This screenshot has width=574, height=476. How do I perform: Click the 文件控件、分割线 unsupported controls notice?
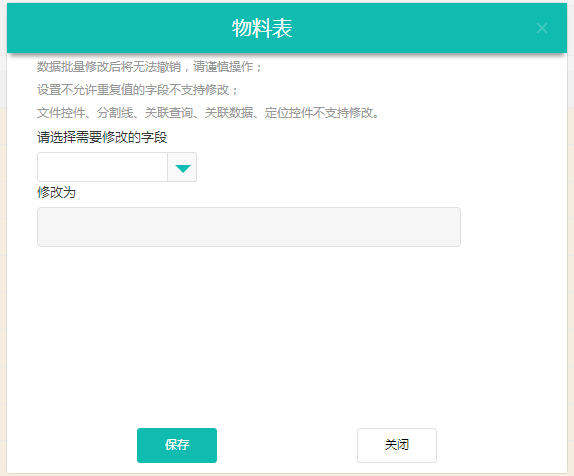pos(208,113)
